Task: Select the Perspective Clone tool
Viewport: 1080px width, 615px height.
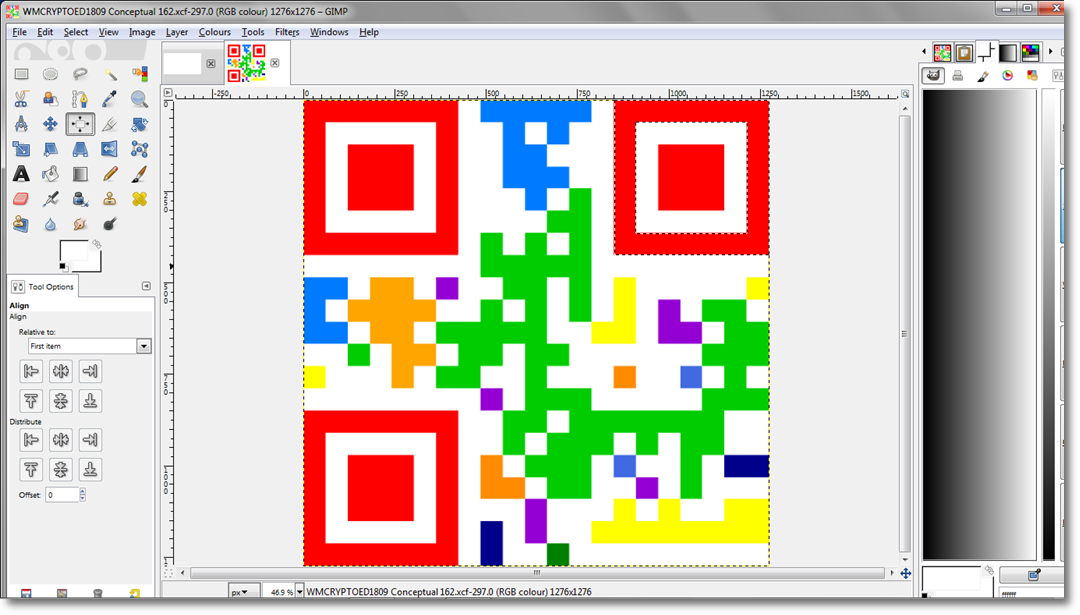Action: click(x=21, y=224)
